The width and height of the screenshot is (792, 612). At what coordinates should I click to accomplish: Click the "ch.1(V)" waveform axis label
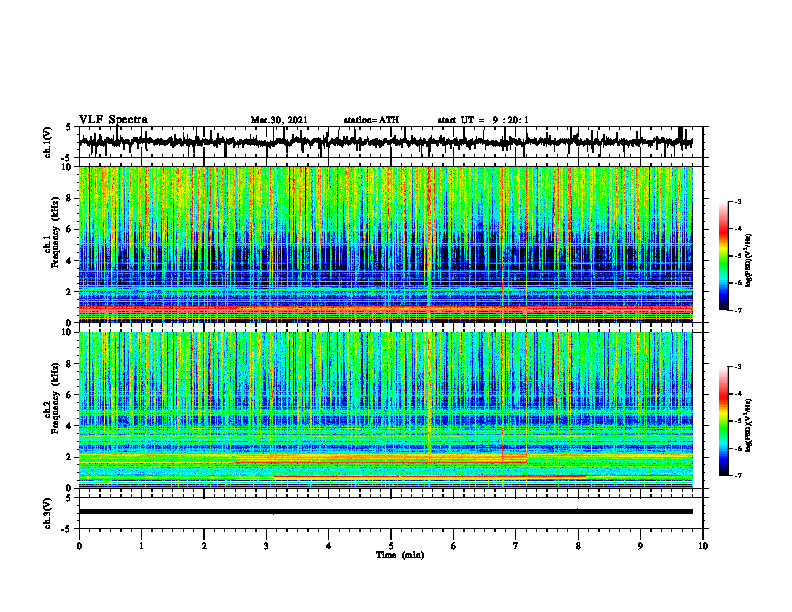pyautogui.click(x=48, y=142)
